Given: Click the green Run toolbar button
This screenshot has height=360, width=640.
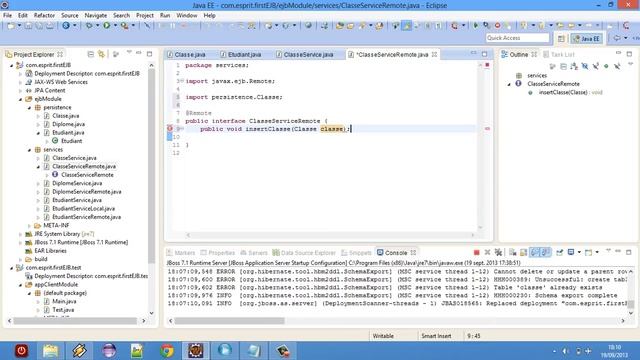Looking at the screenshot, I should point(107,26).
